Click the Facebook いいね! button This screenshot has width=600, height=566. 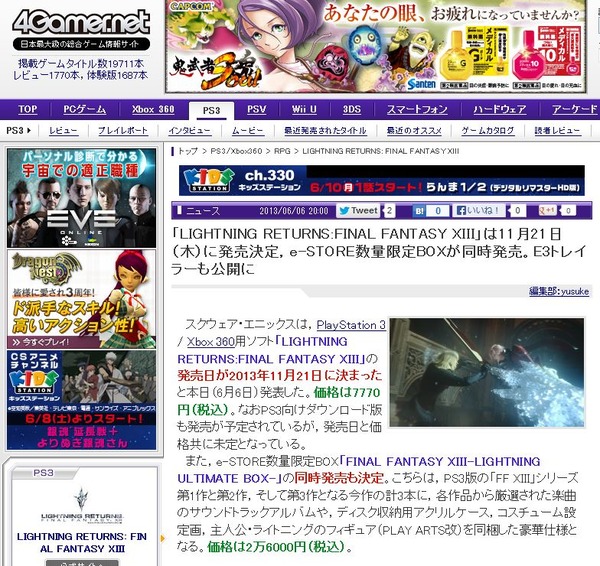point(479,210)
